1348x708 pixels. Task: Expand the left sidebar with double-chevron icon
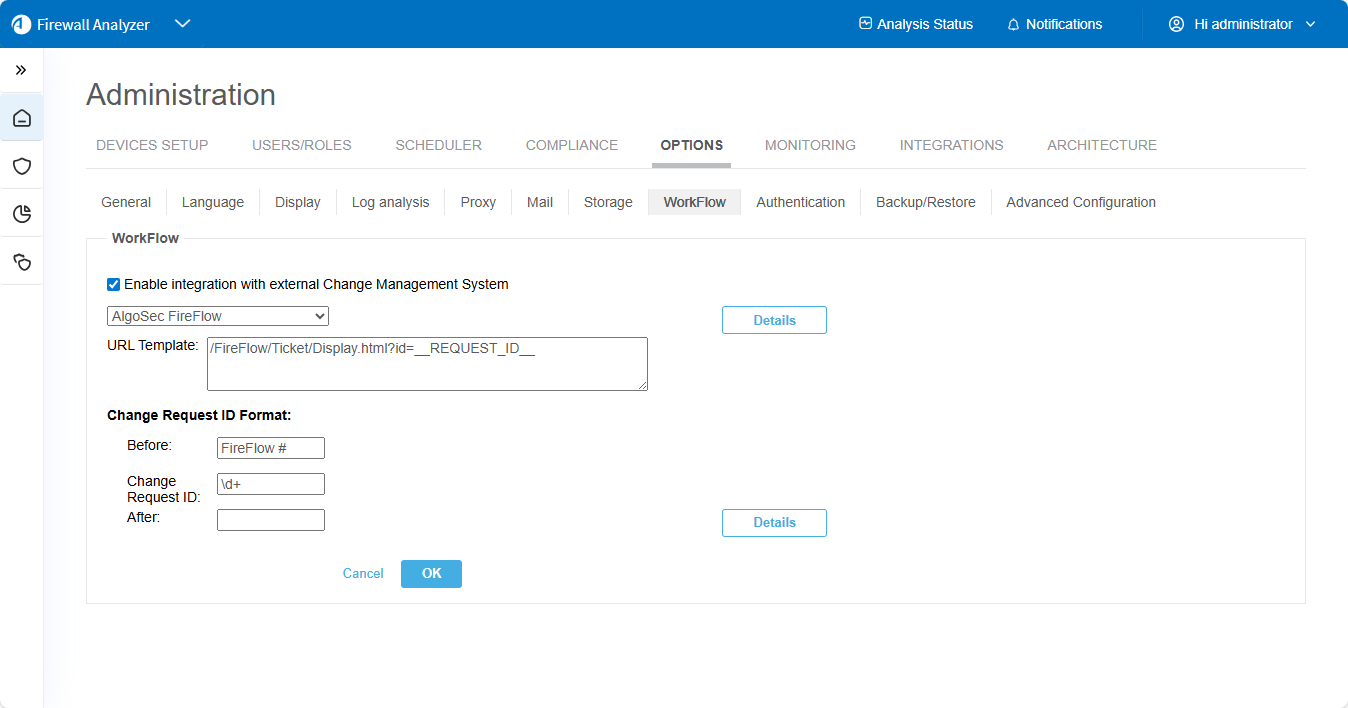click(21, 70)
